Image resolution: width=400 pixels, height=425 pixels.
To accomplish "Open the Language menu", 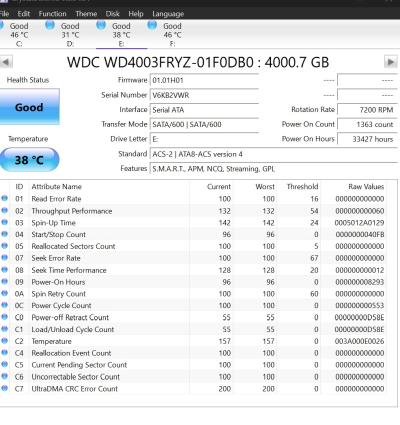I will [168, 14].
